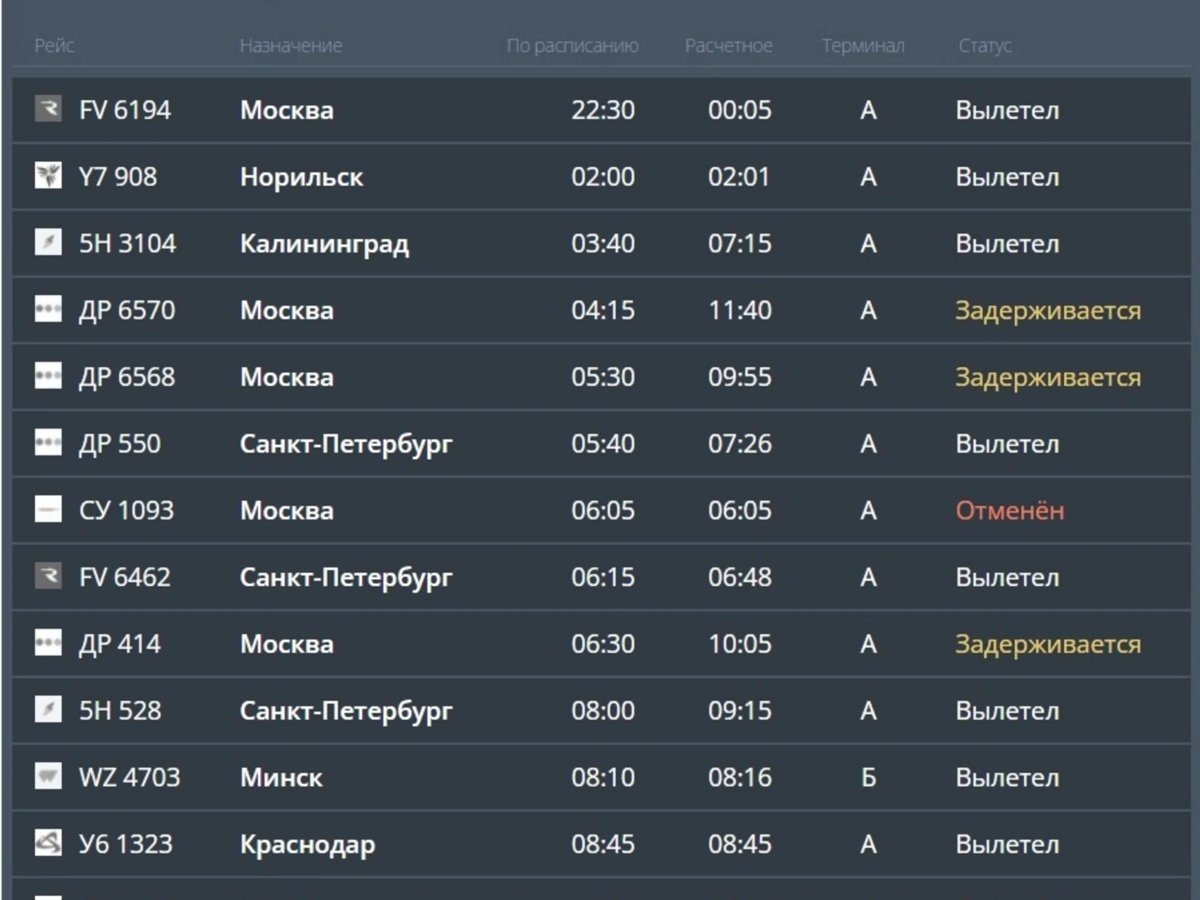Open the Калининград destination link
The width and height of the screenshot is (1200, 900).
(324, 244)
